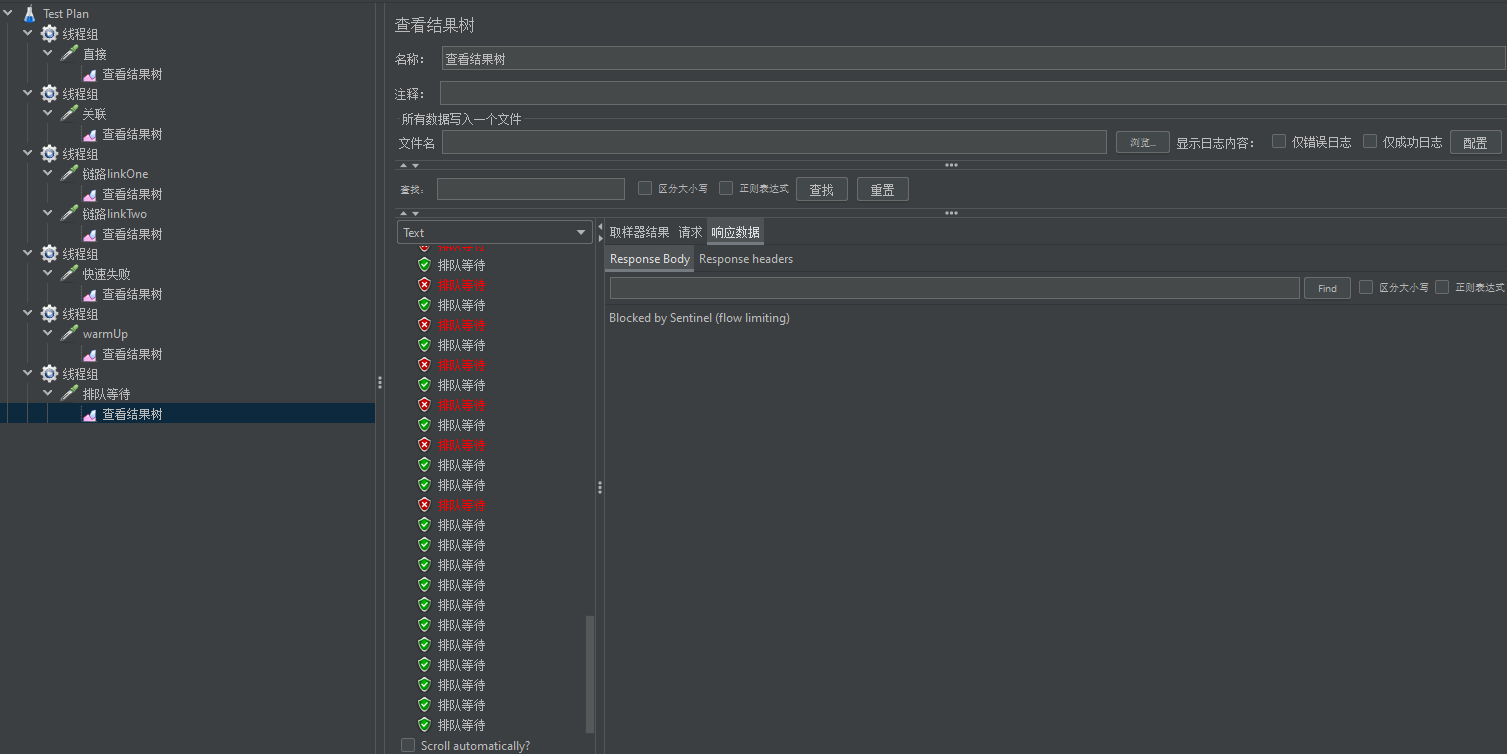Screen dimensions: 1507x754
Task: Click the bottom-most green success shield icon
Action: point(424,725)
